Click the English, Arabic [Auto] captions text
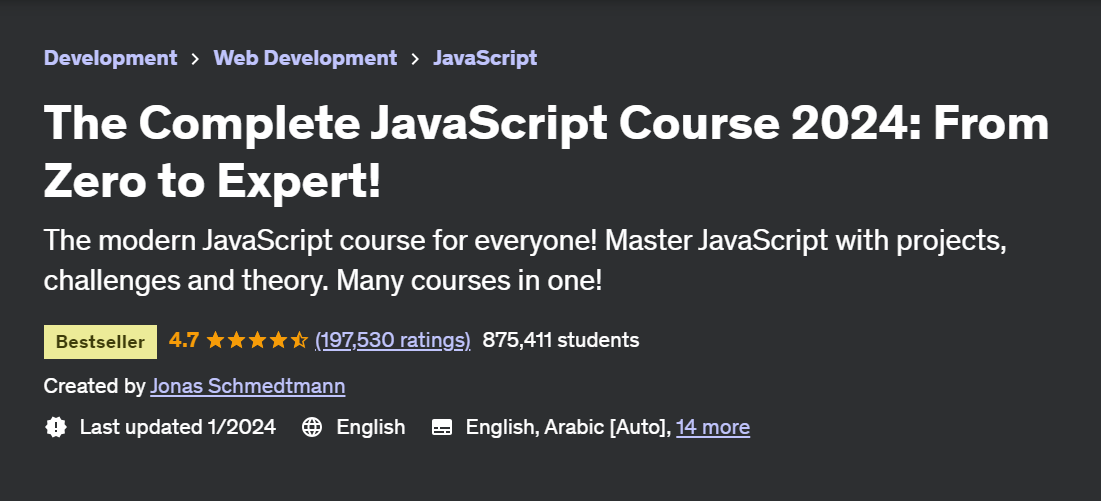 click(568, 427)
